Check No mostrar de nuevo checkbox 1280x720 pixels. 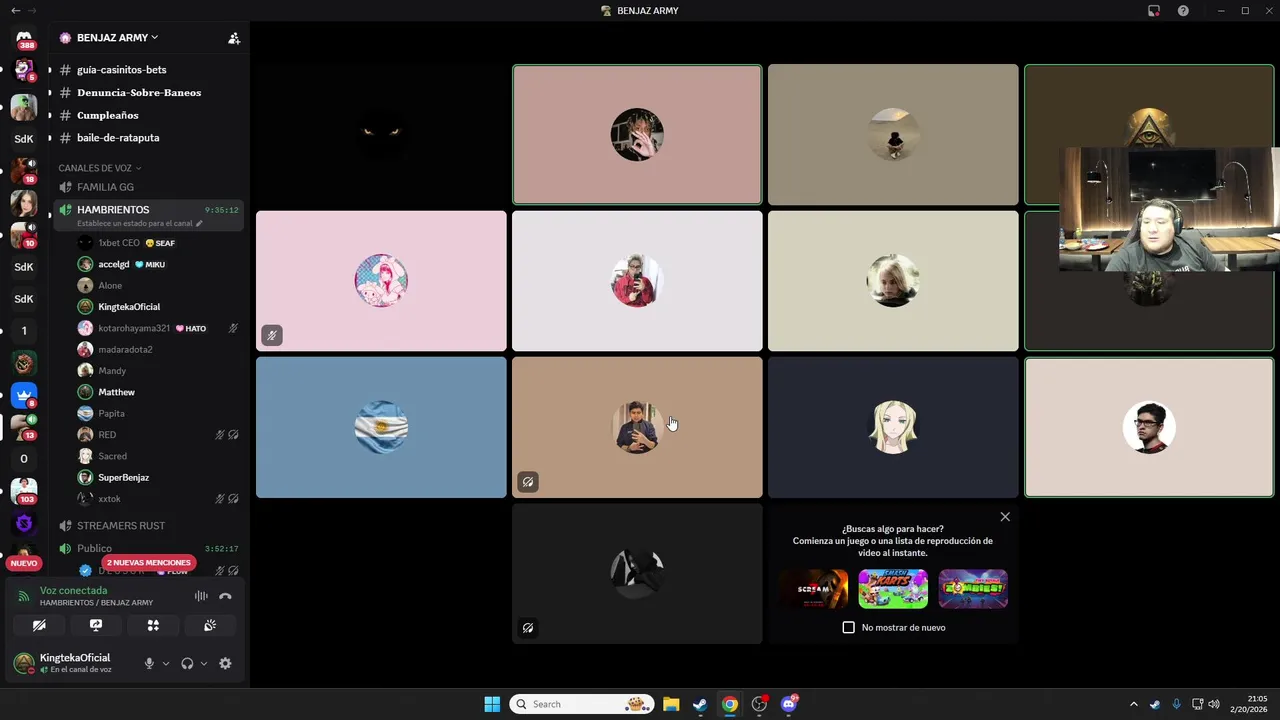click(x=849, y=627)
